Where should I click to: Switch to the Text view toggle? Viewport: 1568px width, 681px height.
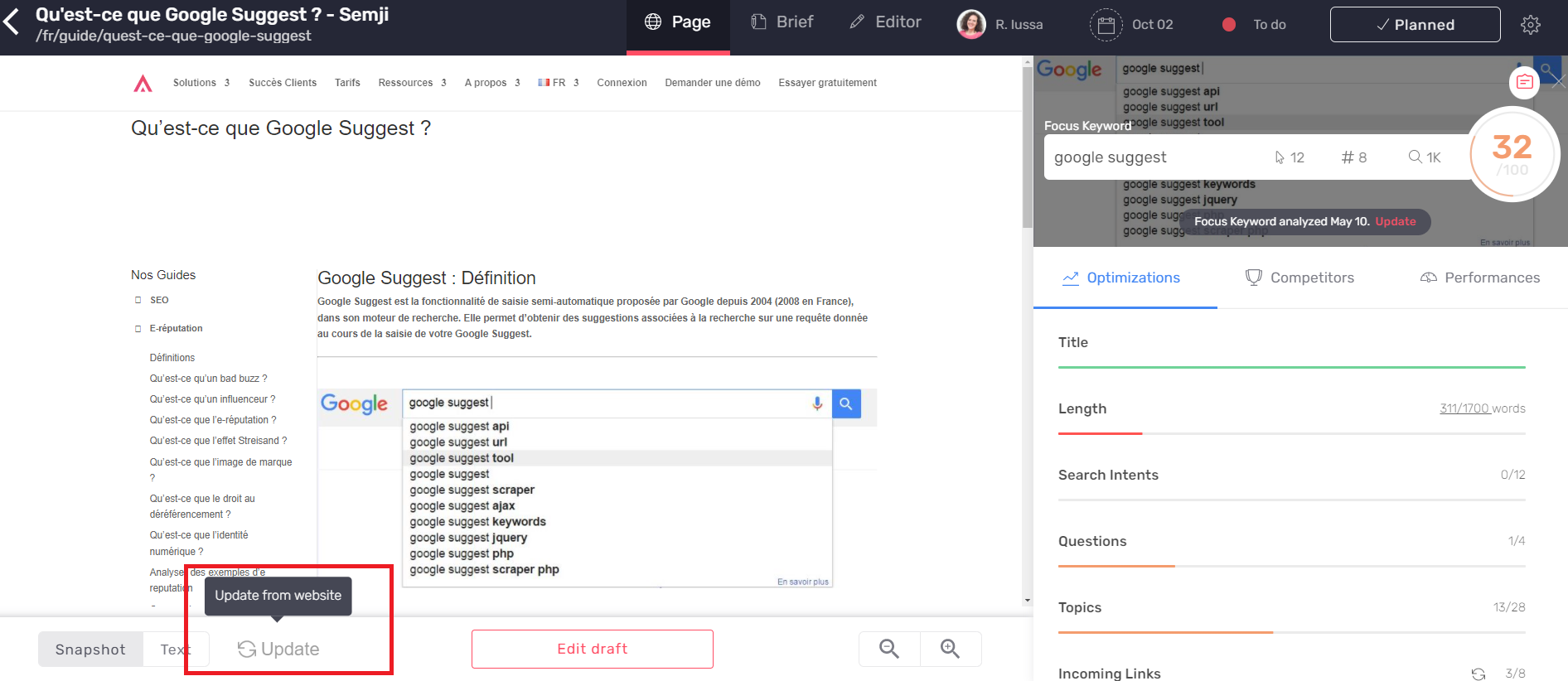click(176, 650)
